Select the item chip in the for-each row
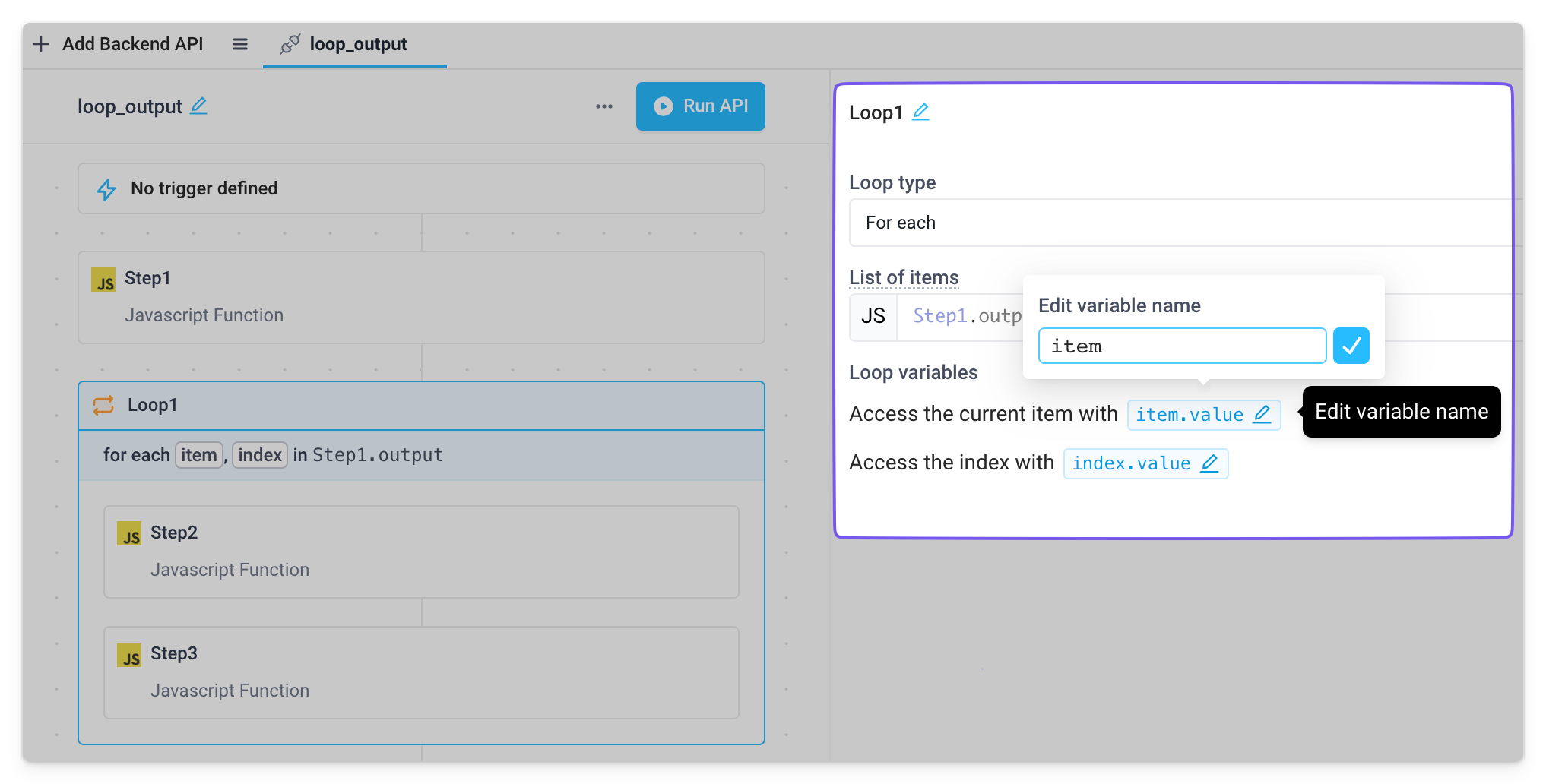1546x784 pixels. pos(198,455)
